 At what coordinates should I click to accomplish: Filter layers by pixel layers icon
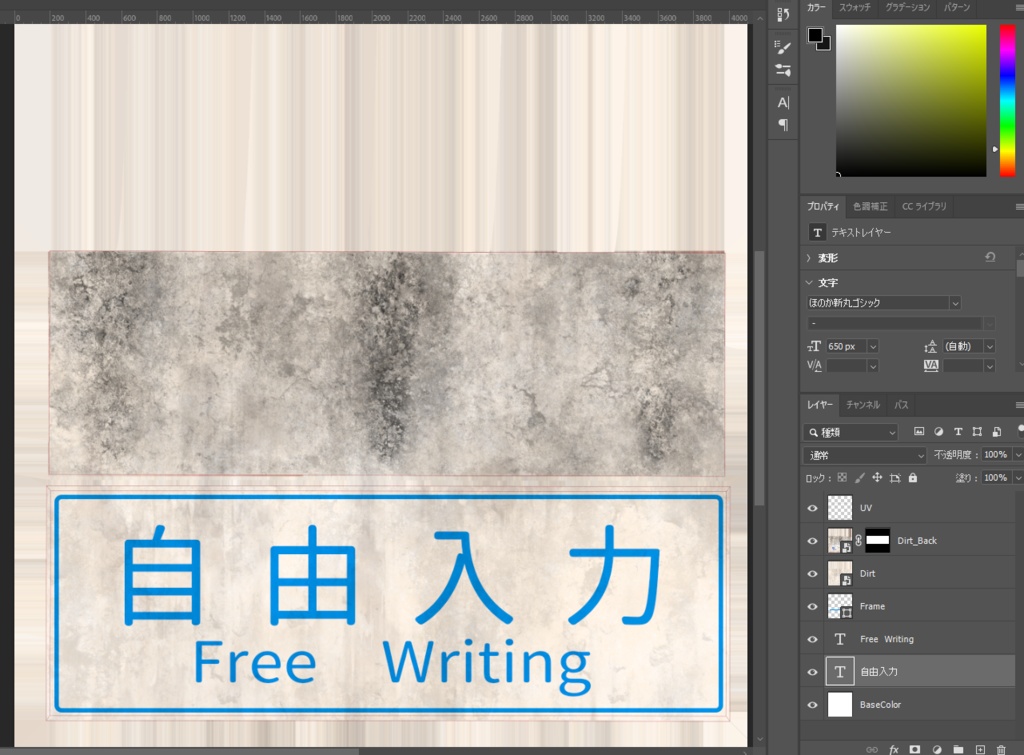click(919, 432)
